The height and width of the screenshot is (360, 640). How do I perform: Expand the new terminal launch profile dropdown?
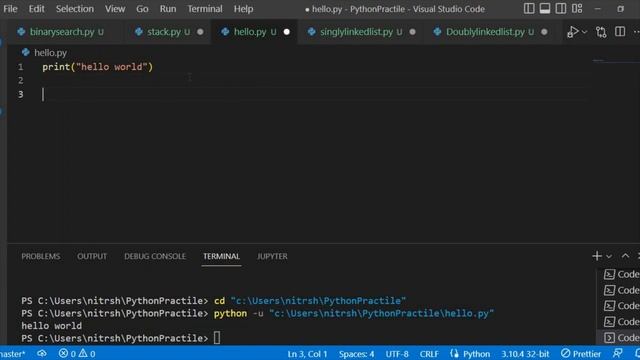(609, 256)
